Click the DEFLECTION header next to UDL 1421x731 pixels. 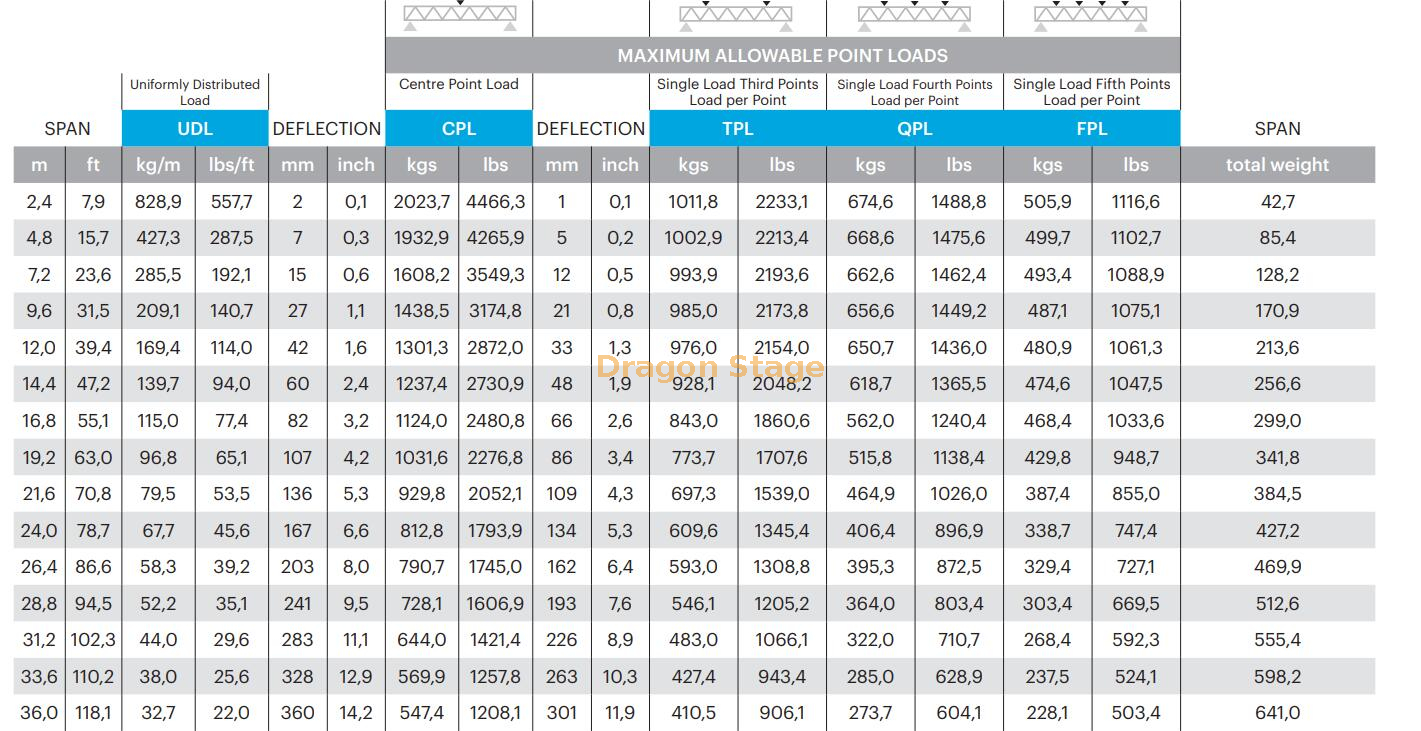327,129
